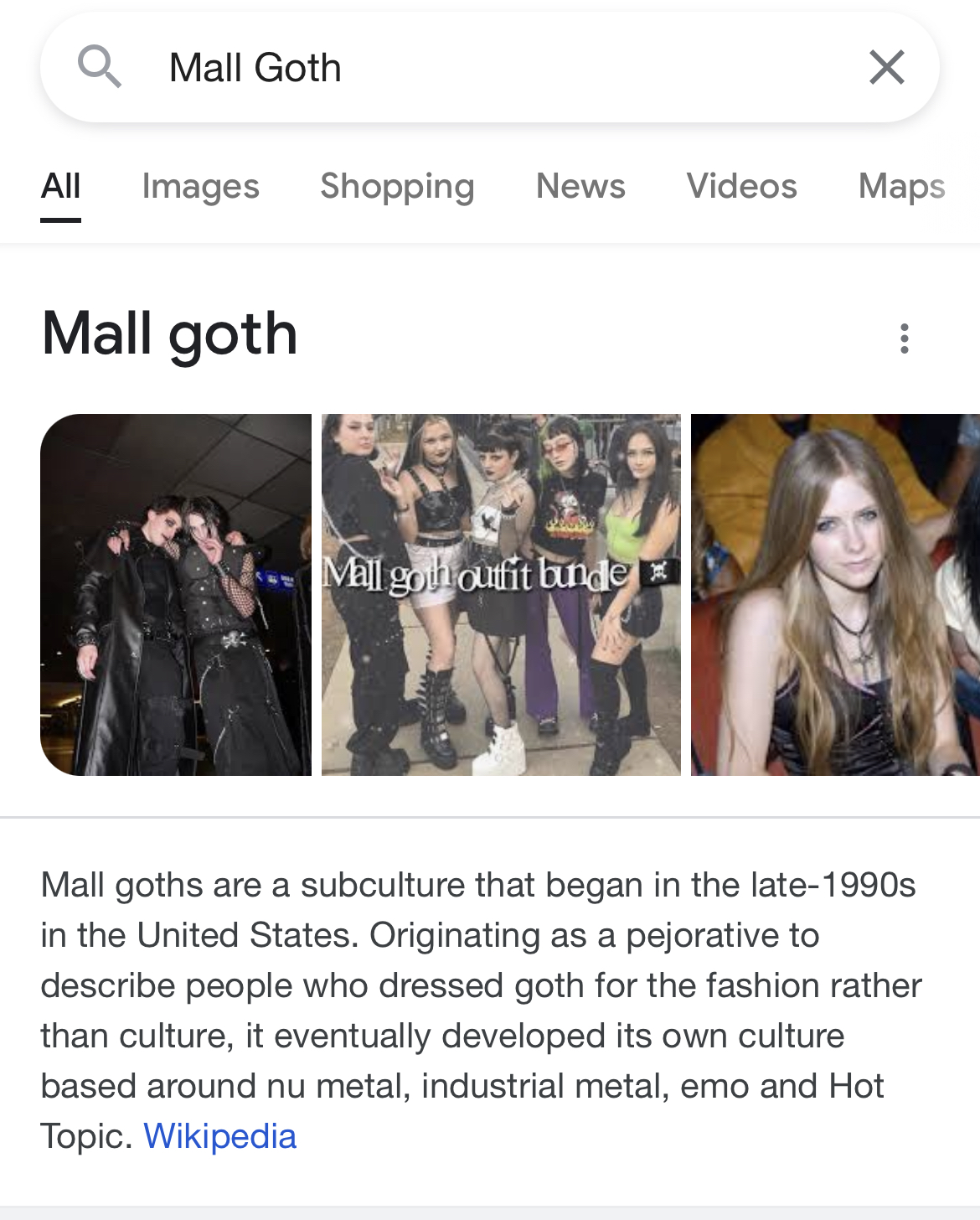980x1220 pixels.
Task: Tap the Mall goths description paragraph
Action: (x=481, y=1011)
